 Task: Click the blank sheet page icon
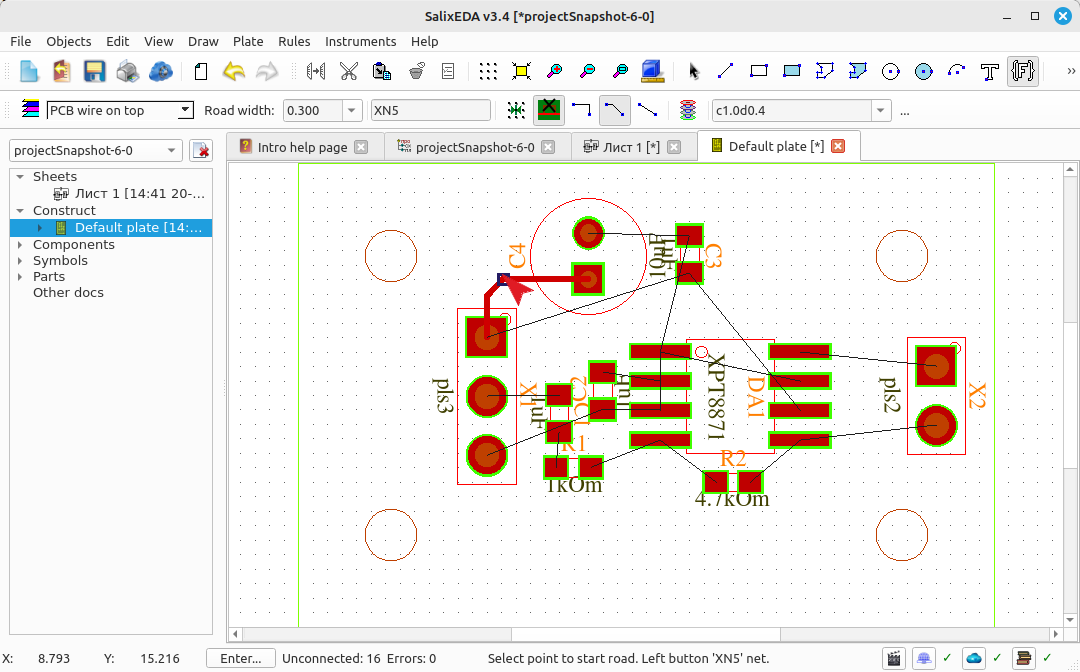tap(201, 71)
